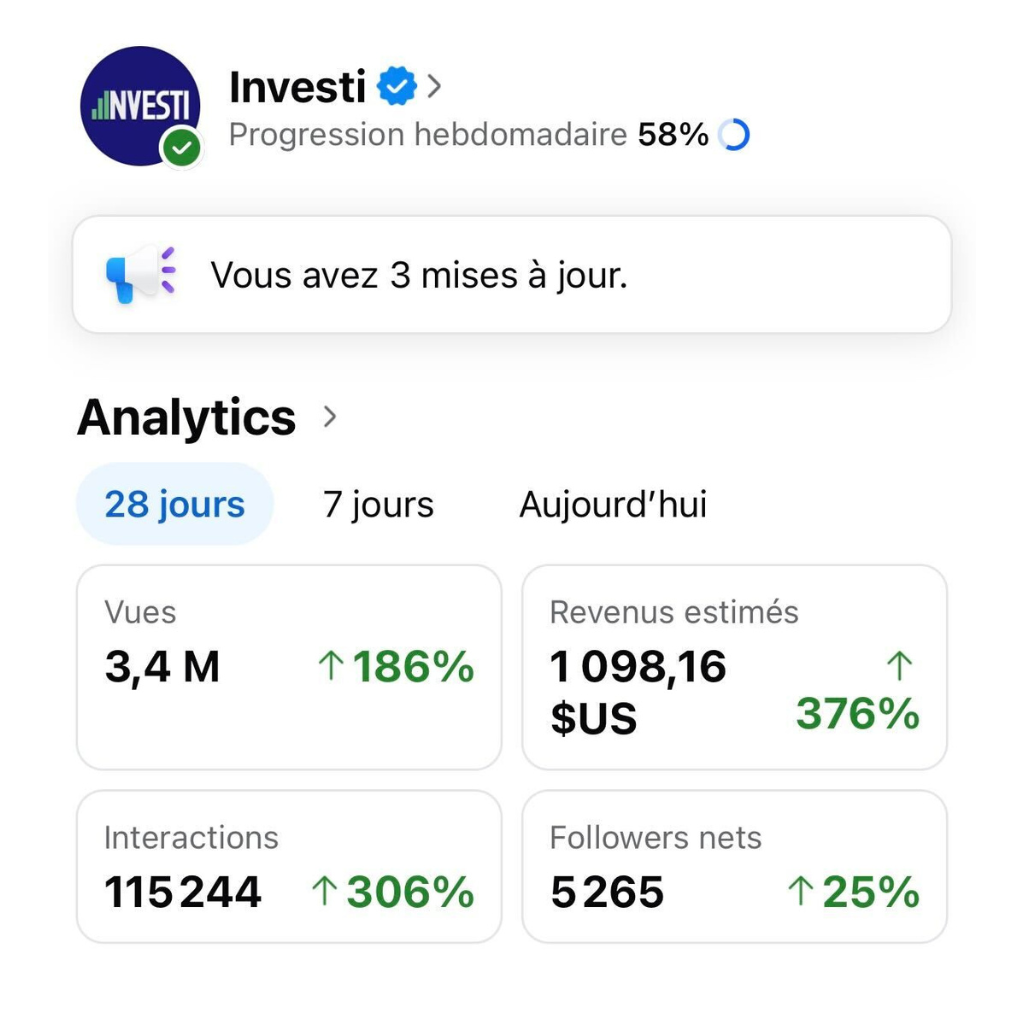Switch to the 7 jours tab
Image resolution: width=1024 pixels, height=1024 pixels.
pyautogui.click(x=378, y=504)
